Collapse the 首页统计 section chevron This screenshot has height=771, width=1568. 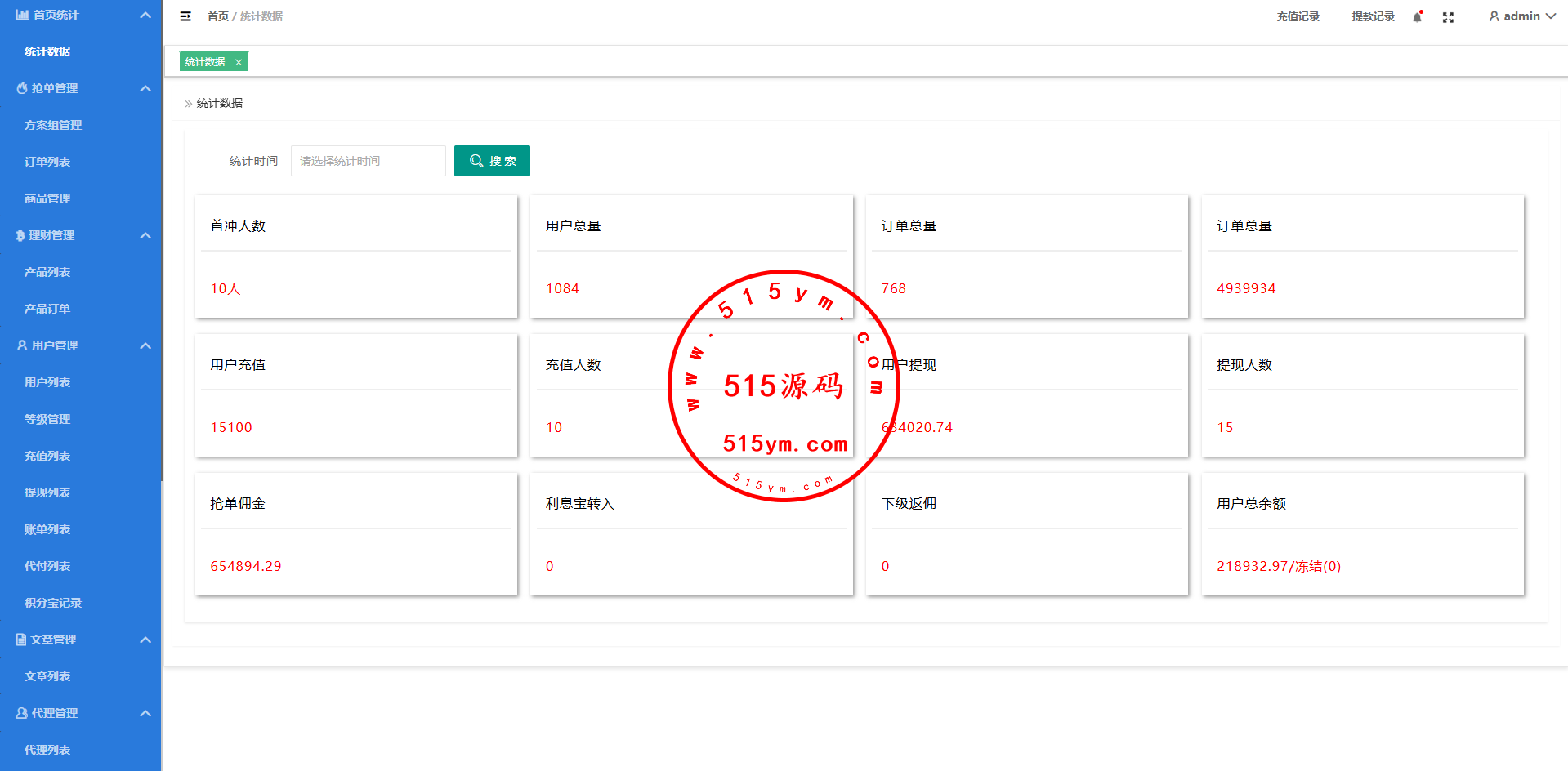pyautogui.click(x=145, y=15)
